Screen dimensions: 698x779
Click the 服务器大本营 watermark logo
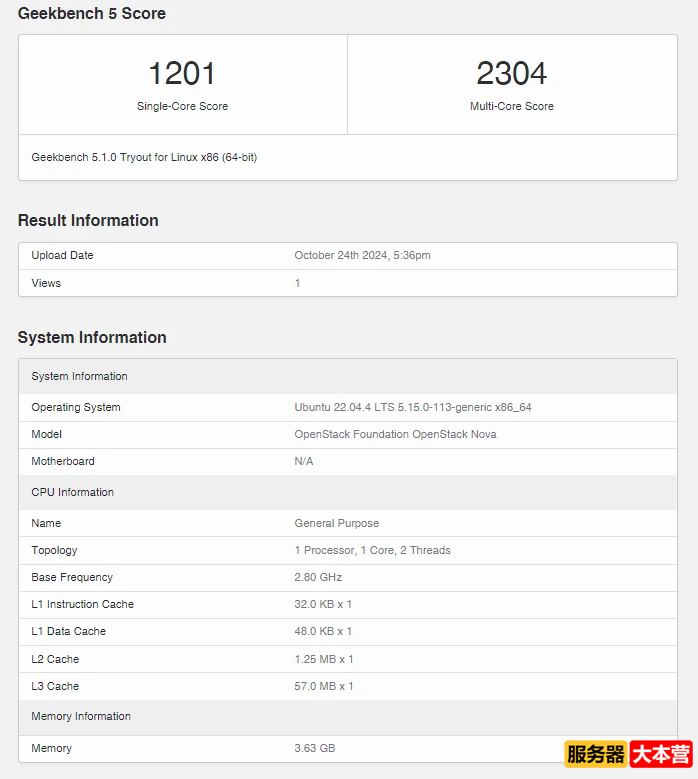pos(628,754)
